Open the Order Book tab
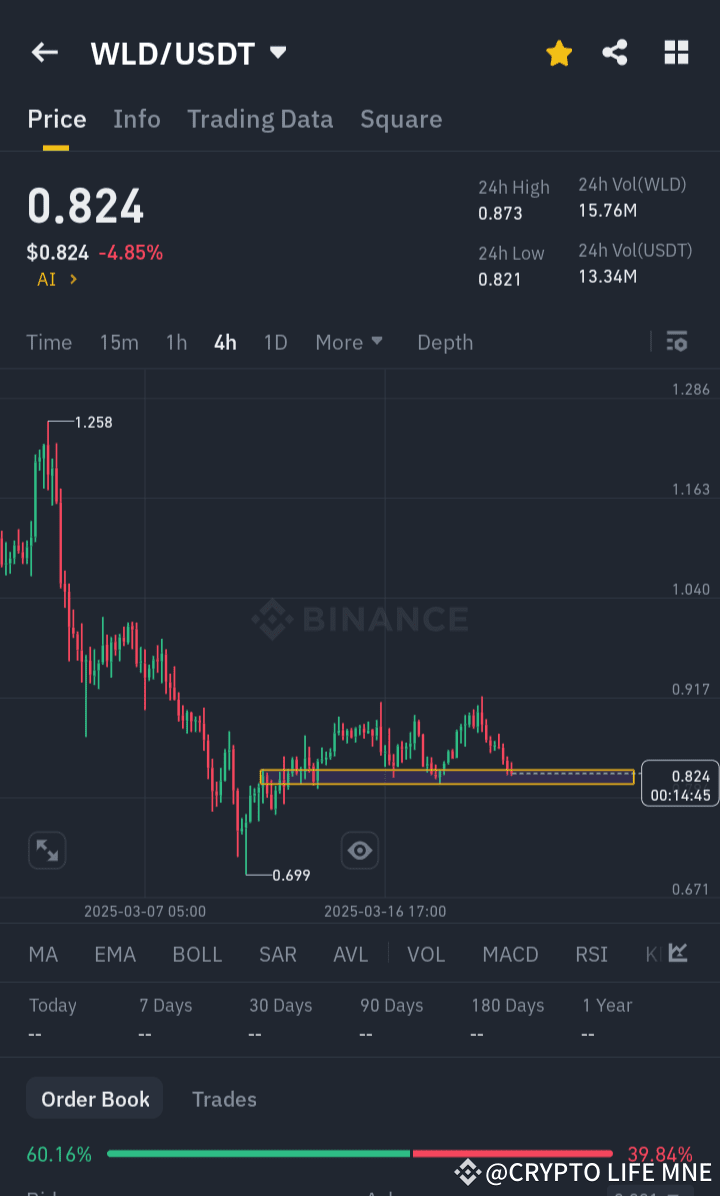The height and width of the screenshot is (1196, 720). click(94, 1098)
